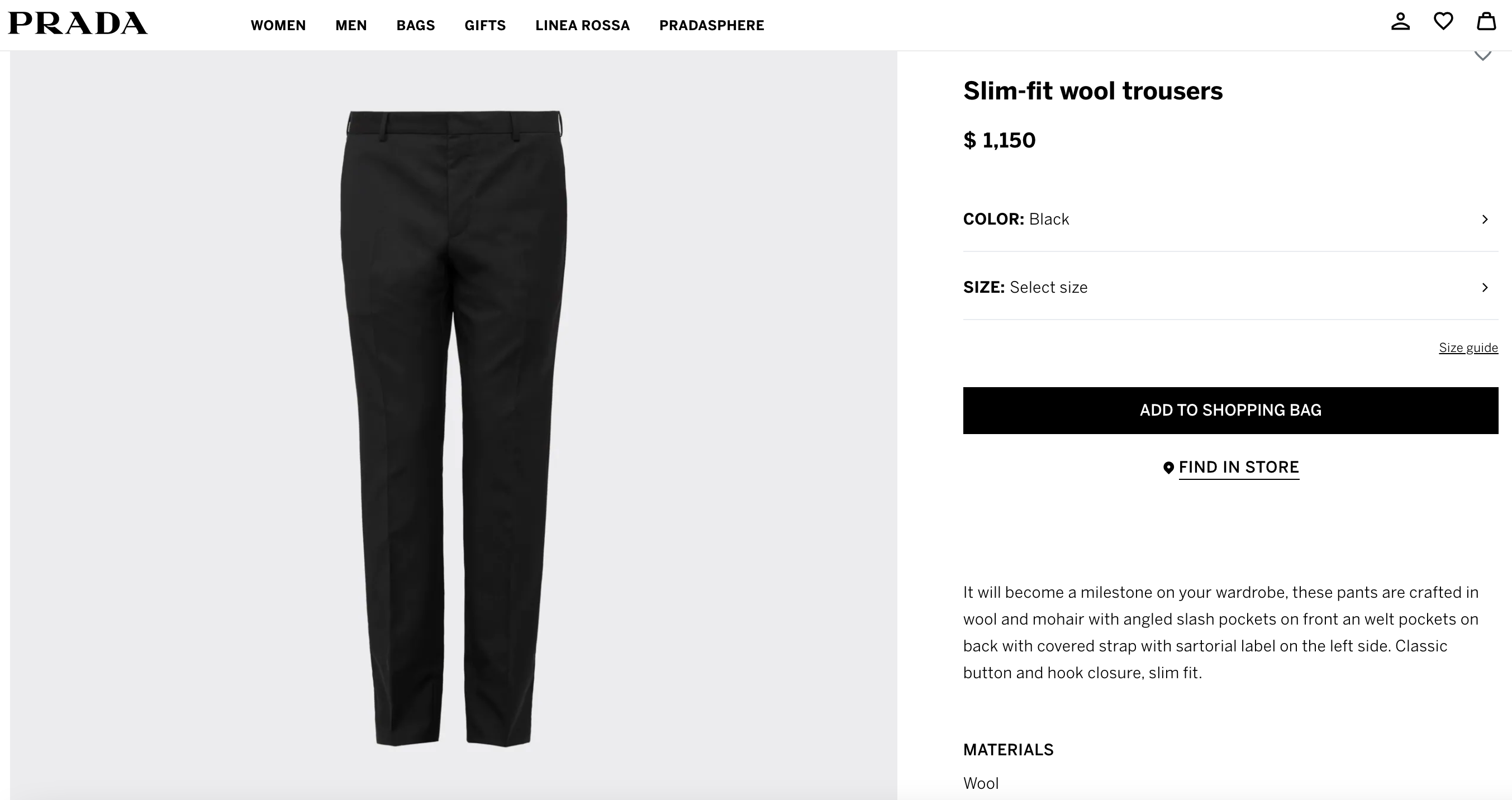This screenshot has height=800, width=1512.
Task: Open the account icon
Action: pyautogui.click(x=1400, y=22)
